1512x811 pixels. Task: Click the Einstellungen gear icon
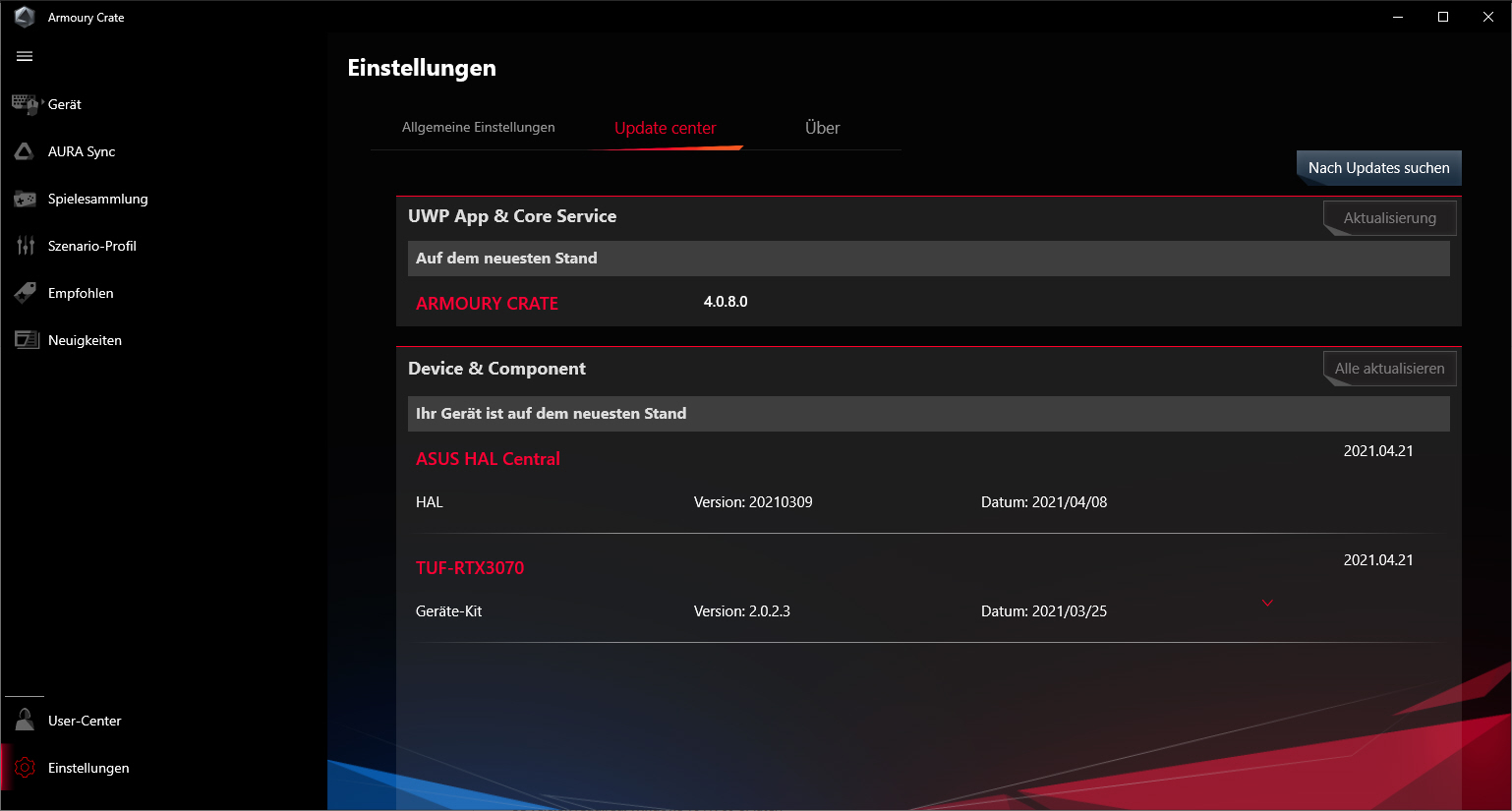click(25, 768)
